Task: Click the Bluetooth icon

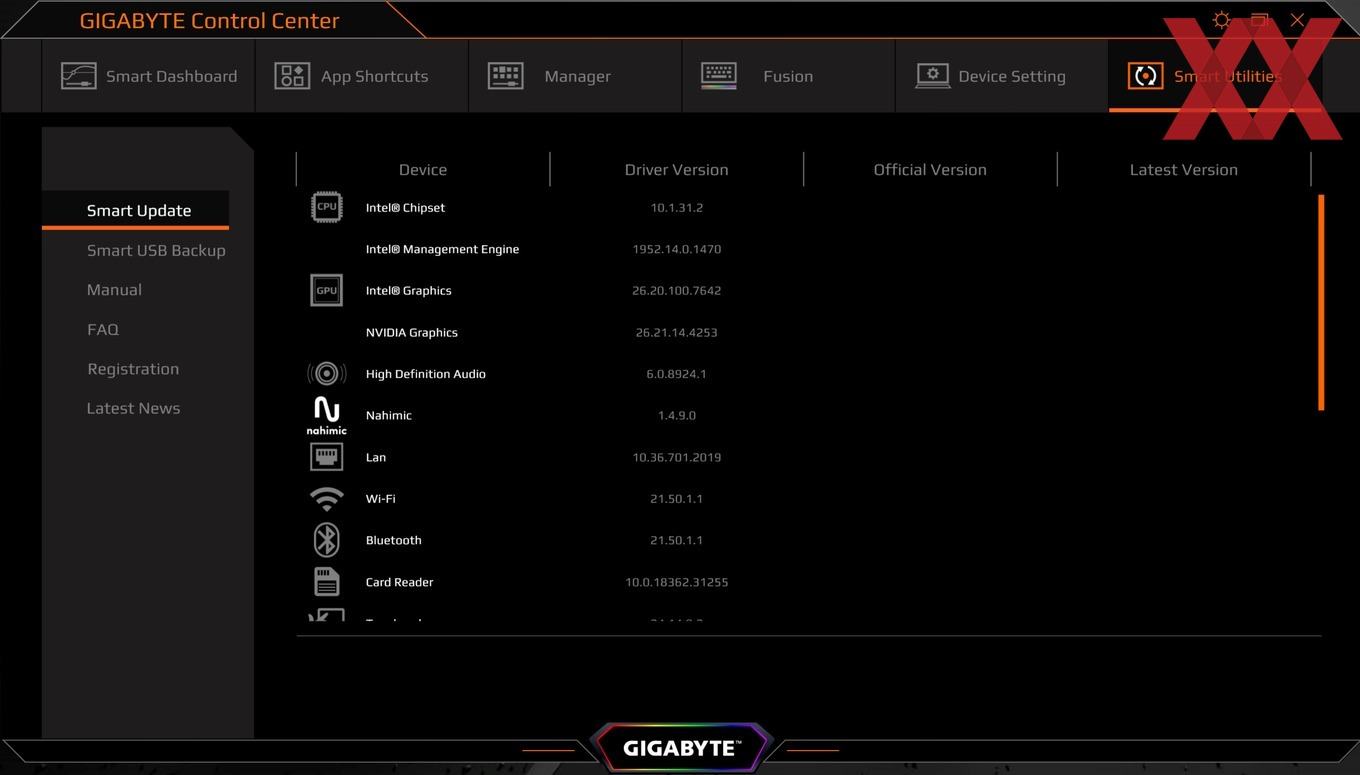Action: (327, 540)
